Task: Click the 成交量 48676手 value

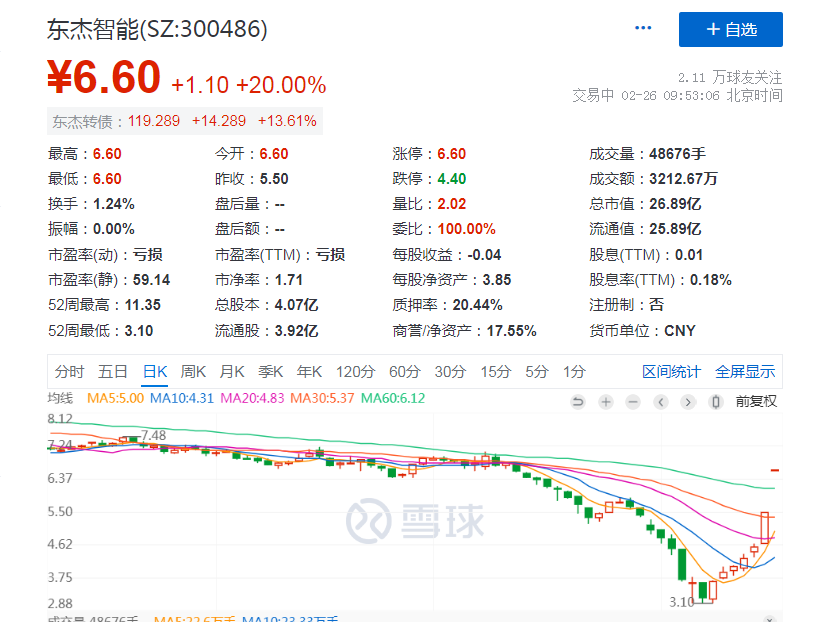Action: [x=678, y=154]
